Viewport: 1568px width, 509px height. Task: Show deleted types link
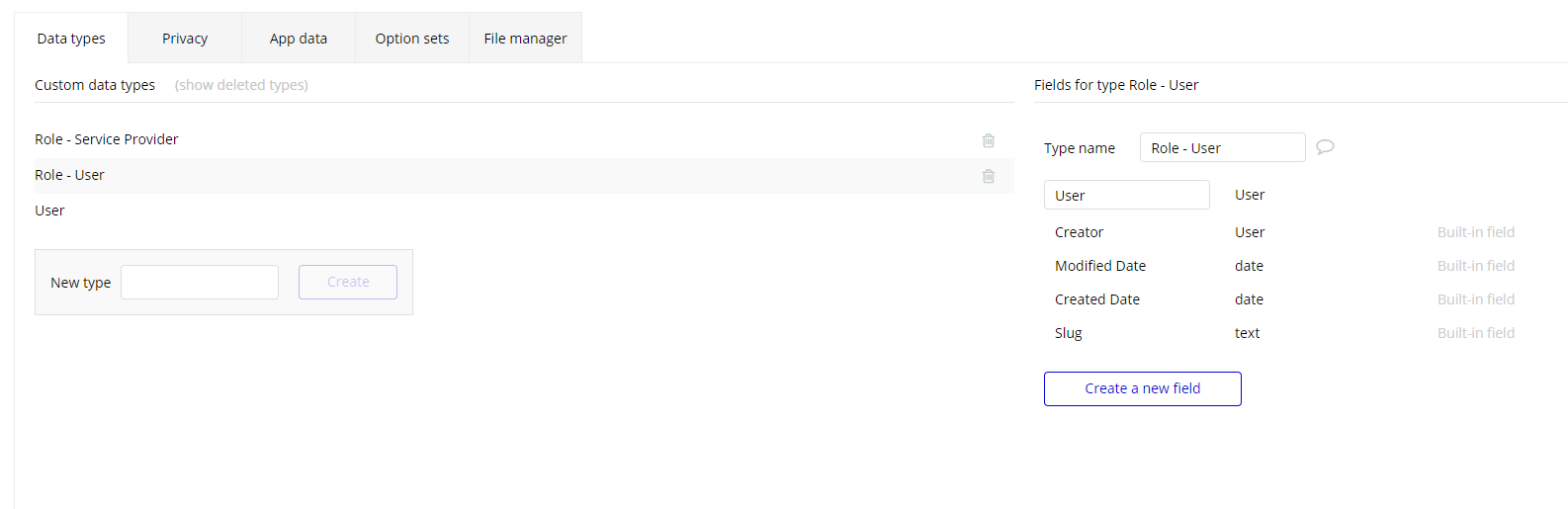click(241, 85)
